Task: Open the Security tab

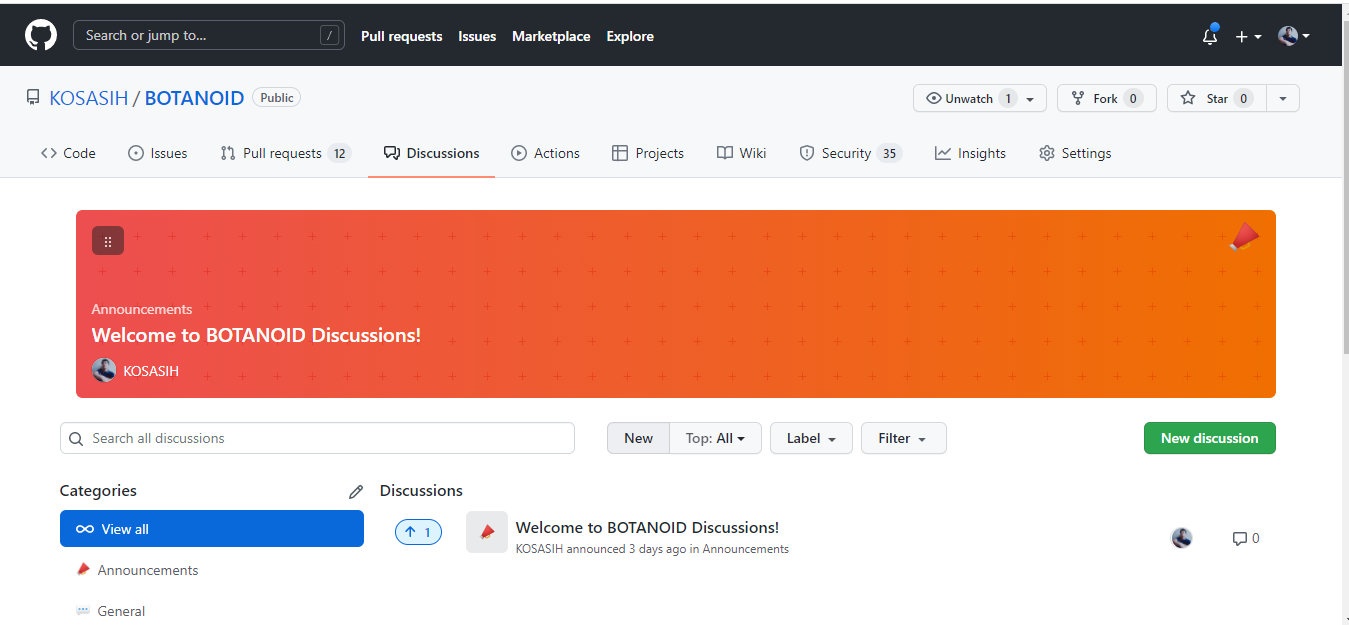Action: pyautogui.click(x=850, y=153)
